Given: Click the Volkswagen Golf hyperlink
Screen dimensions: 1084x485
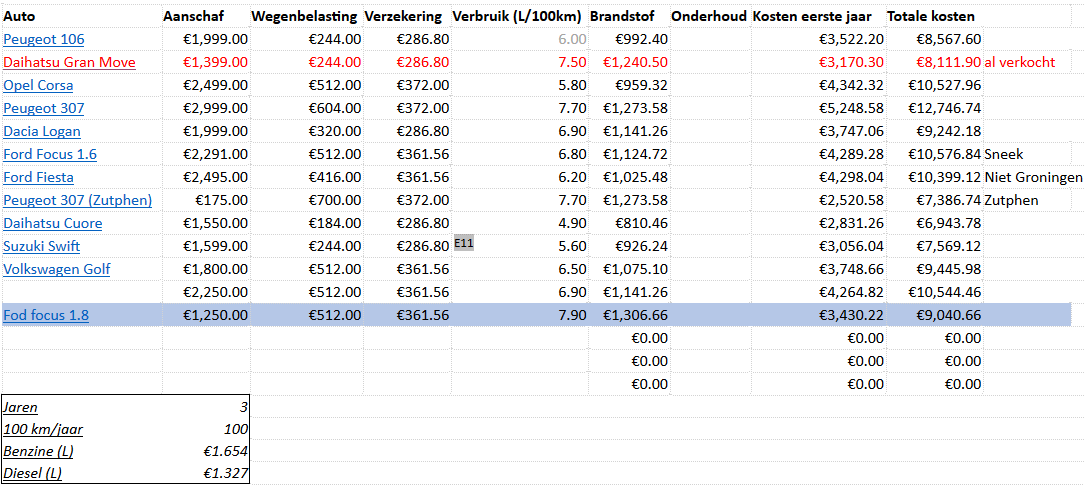Looking at the screenshot, I should 57,269.
